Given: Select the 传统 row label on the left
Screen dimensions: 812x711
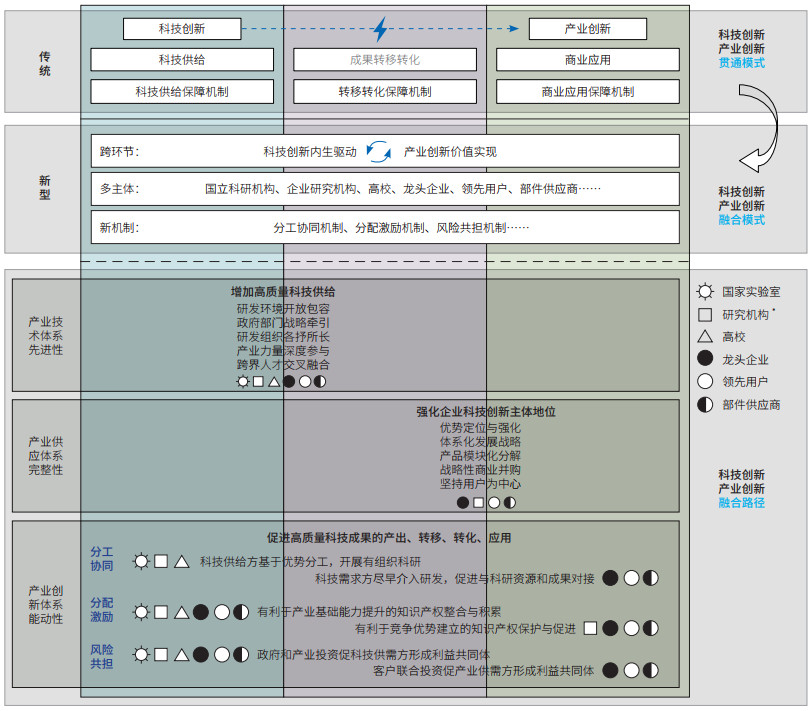Looking at the screenshot, I should pyautogui.click(x=44, y=64).
